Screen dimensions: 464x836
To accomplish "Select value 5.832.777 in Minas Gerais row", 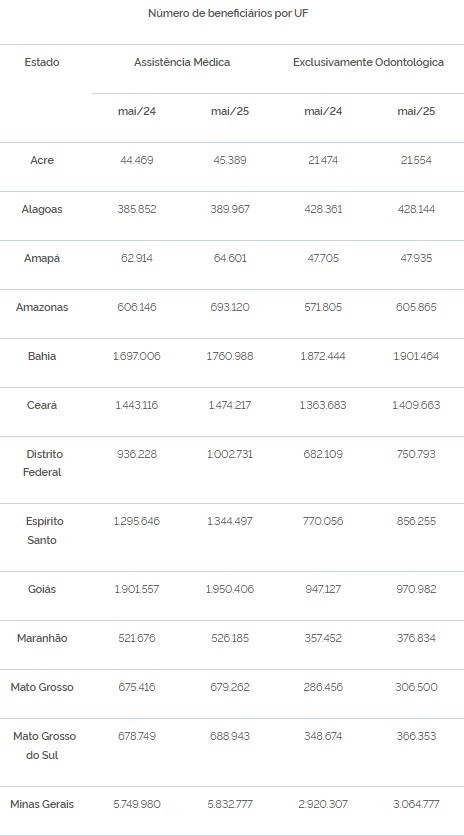I will [230, 805].
